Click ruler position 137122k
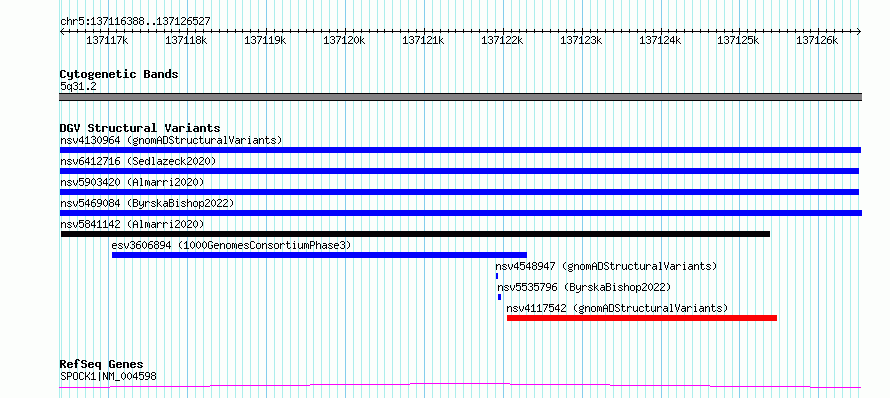Screen dimensions: 890x398 502,40
